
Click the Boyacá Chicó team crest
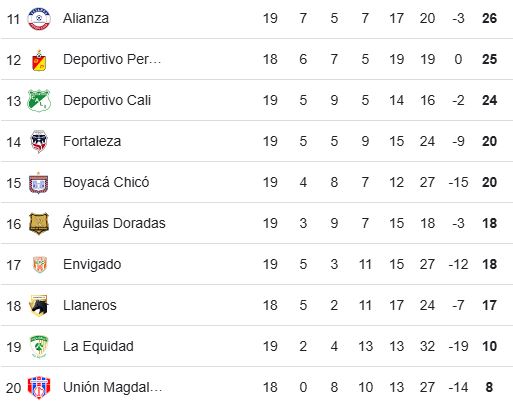click(39, 183)
